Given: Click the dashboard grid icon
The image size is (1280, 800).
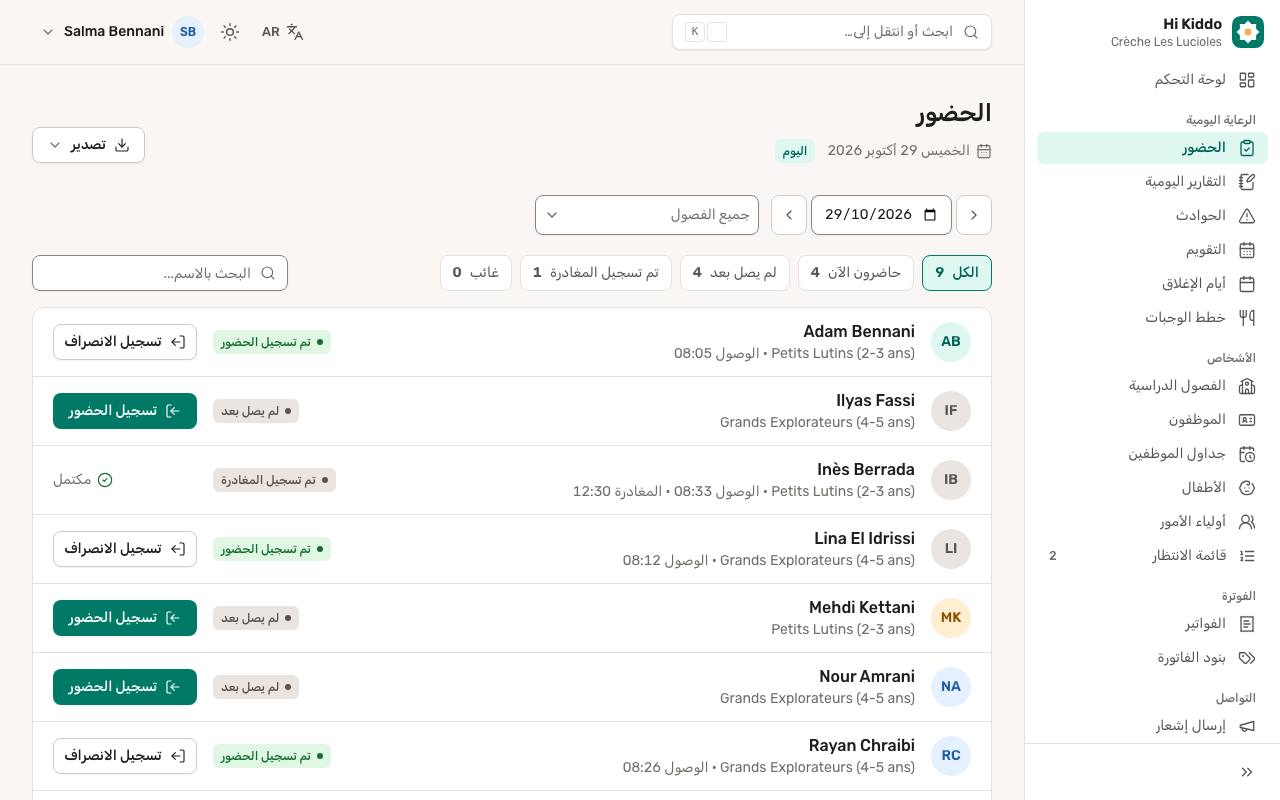Looking at the screenshot, I should point(1247,80).
